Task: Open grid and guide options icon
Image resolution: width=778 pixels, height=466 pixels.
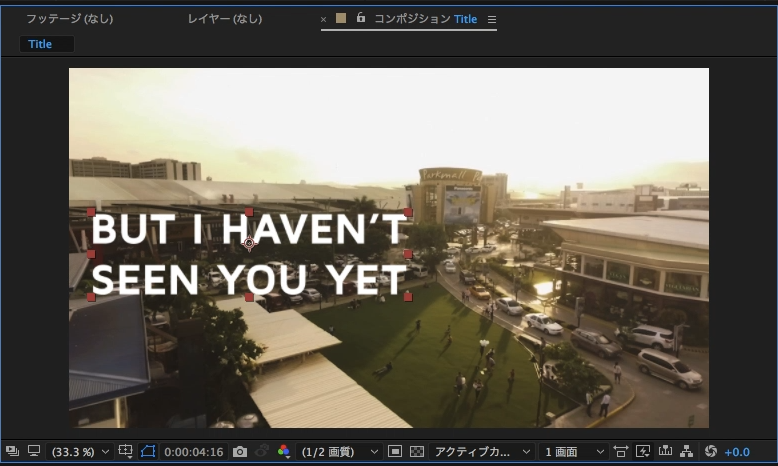Action: coord(126,451)
